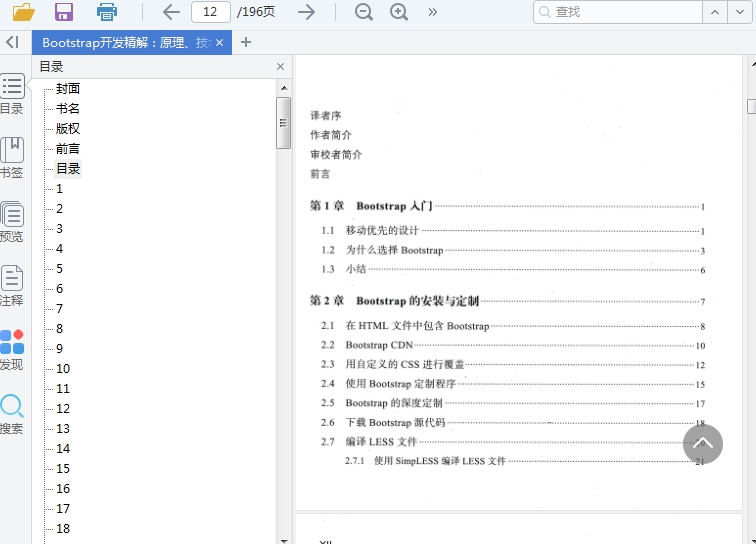This screenshot has width=756, height=544.
Task: Click the back-to-top round button
Action: click(x=702, y=444)
